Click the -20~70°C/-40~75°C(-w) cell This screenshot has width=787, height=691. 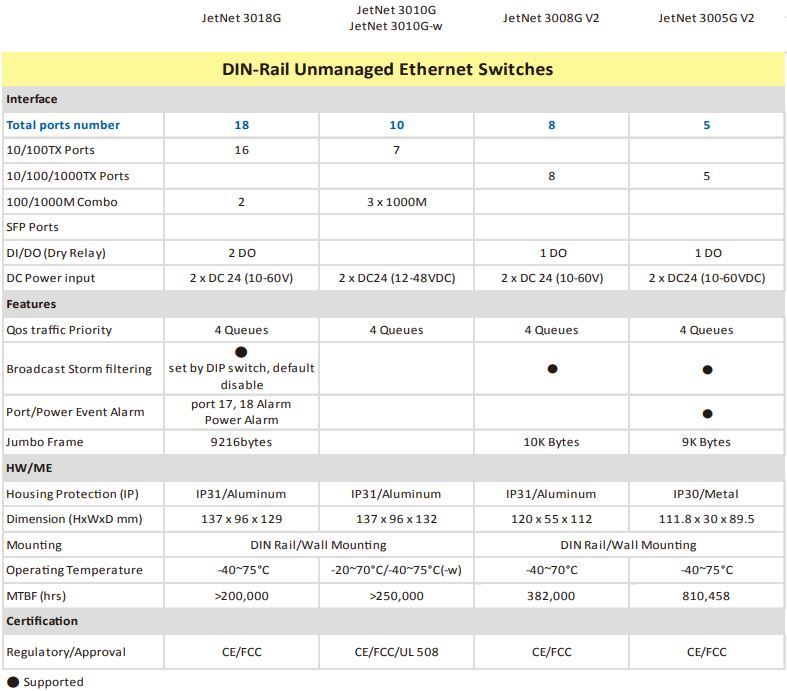tap(397, 570)
